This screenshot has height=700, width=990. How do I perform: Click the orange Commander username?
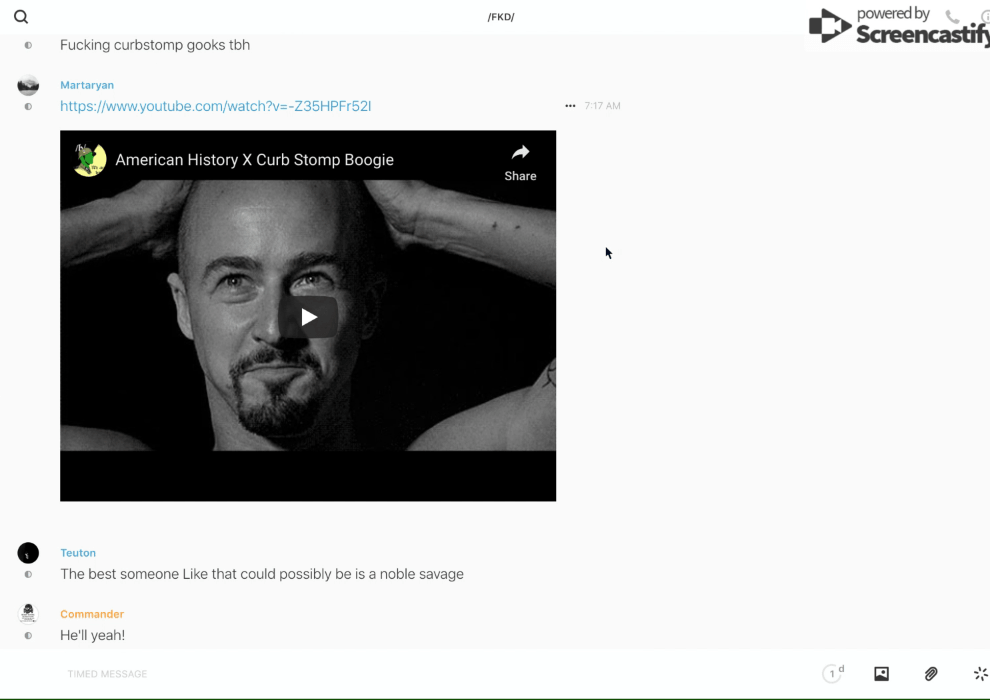coord(92,614)
